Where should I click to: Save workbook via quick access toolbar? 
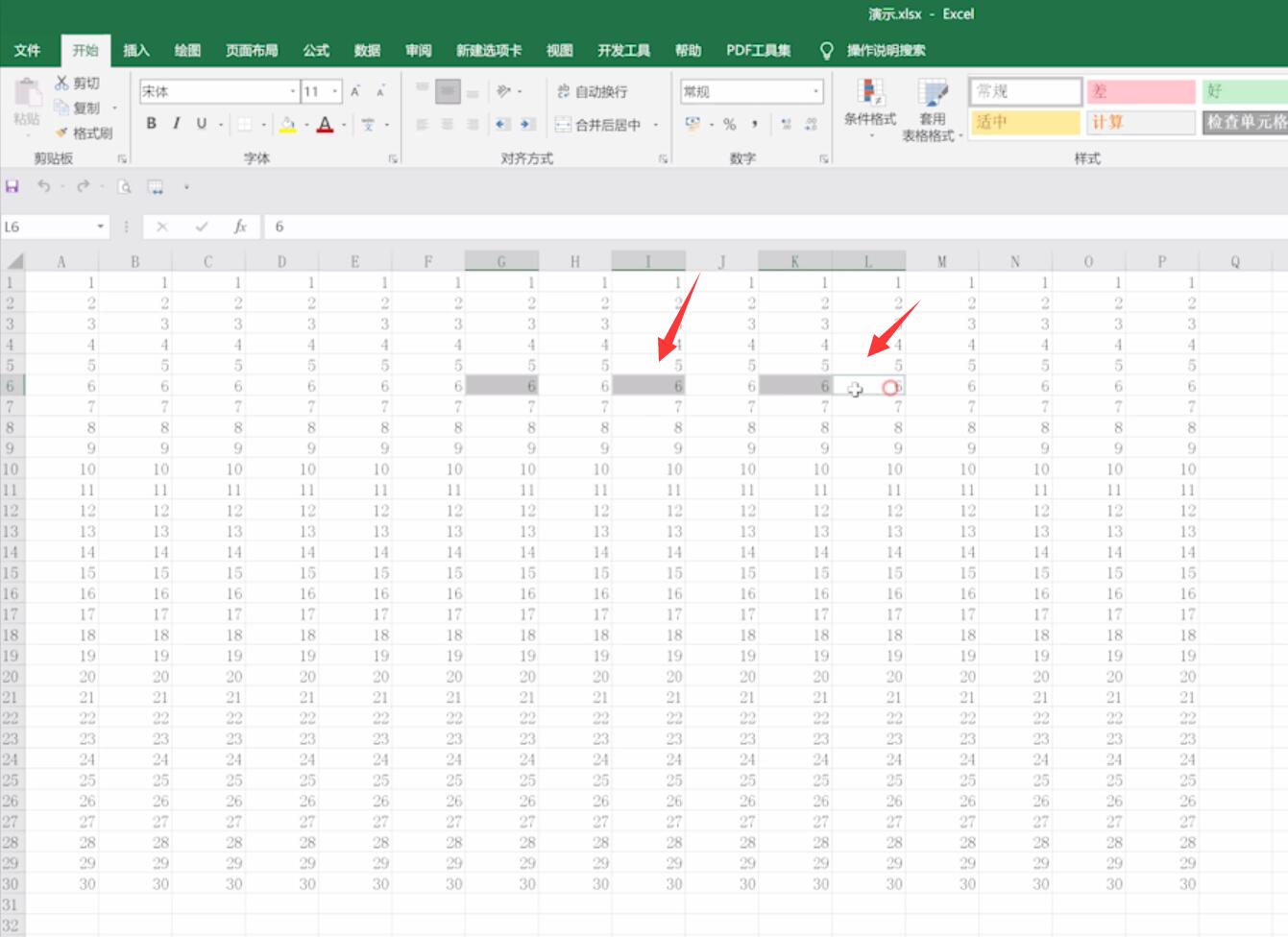pyautogui.click(x=12, y=186)
